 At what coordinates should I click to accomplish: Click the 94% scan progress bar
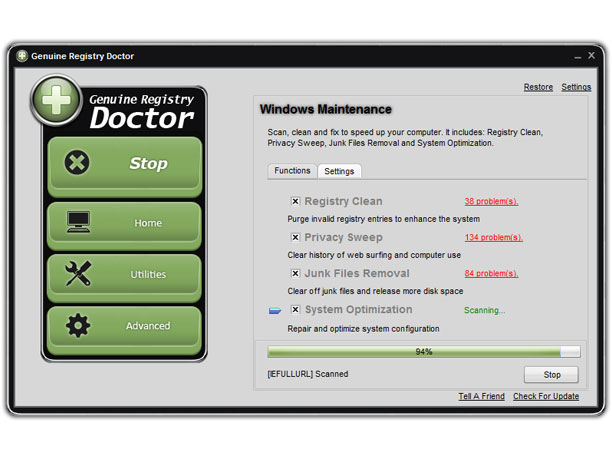(x=424, y=352)
